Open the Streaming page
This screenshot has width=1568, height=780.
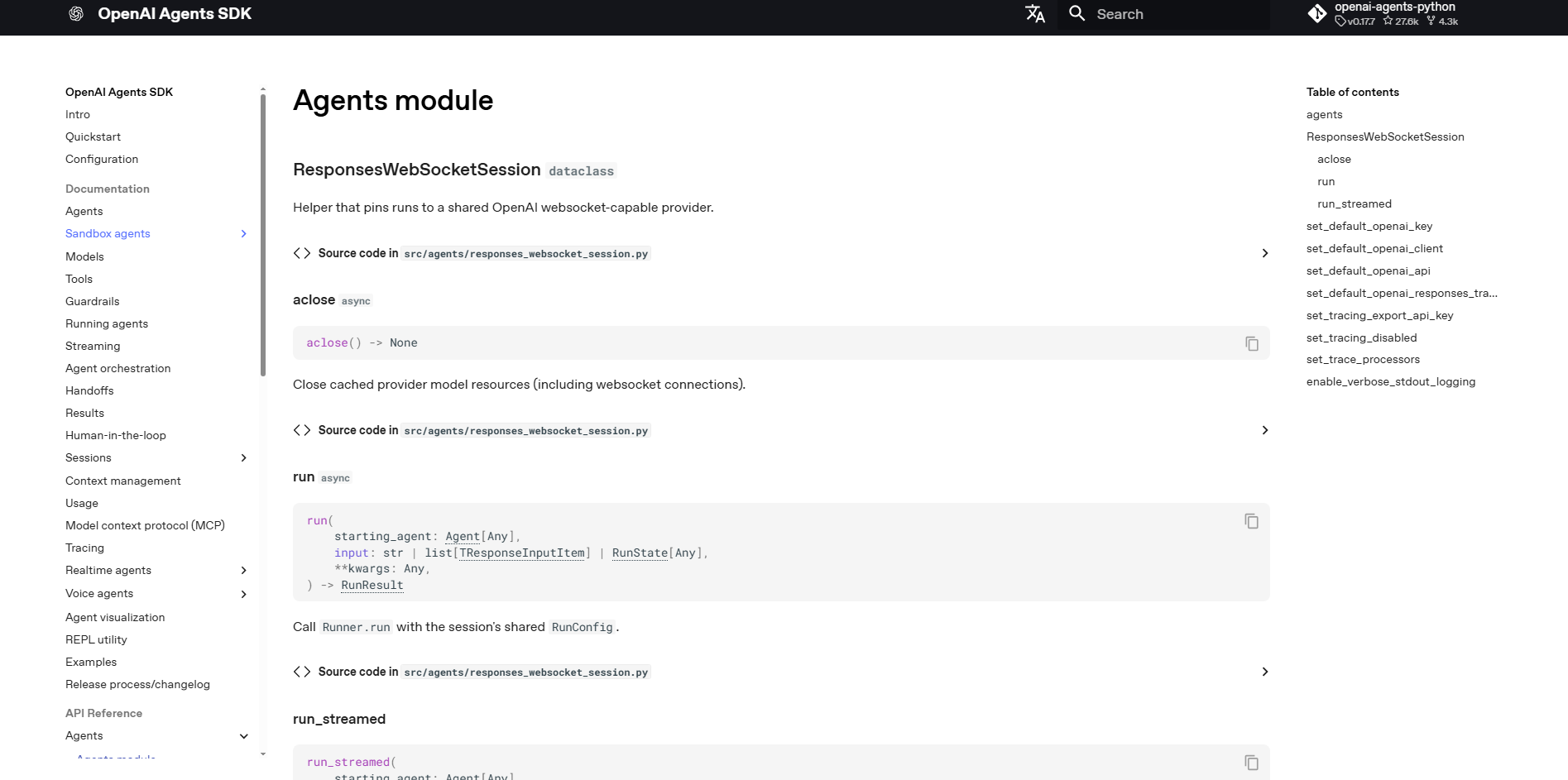(93, 347)
